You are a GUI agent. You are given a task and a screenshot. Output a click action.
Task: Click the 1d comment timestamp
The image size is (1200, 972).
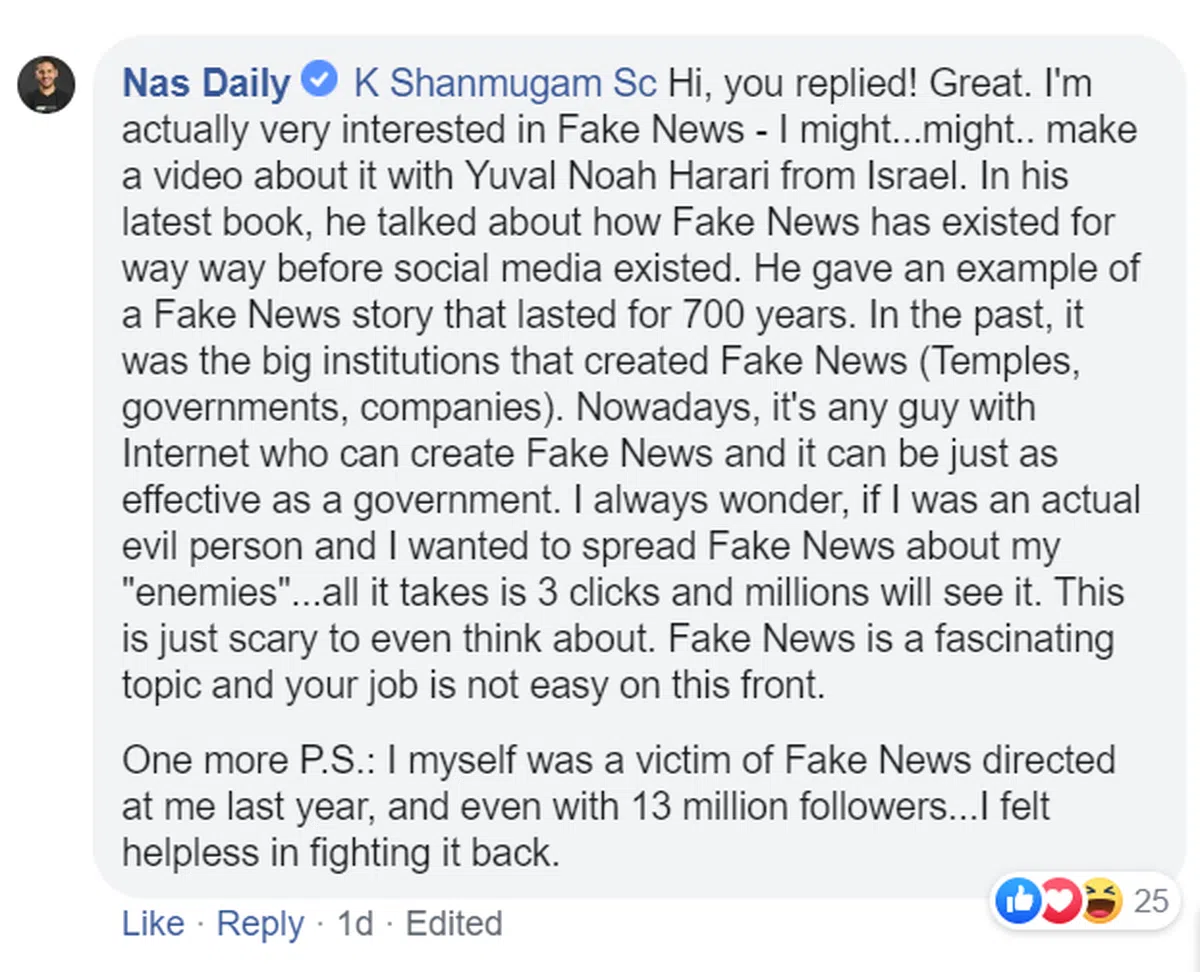click(x=355, y=923)
